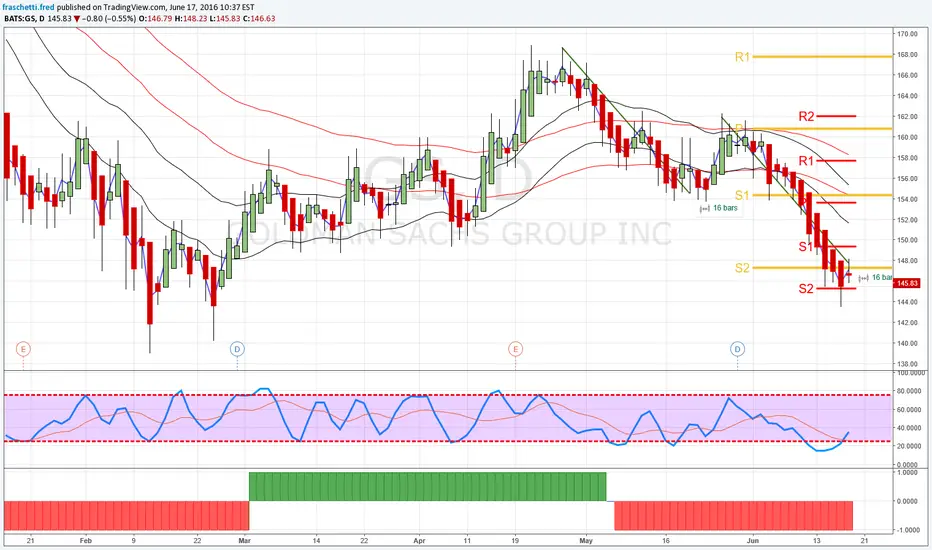
Task: Click the −0.80 (−0.55%) change value
Action: (109, 18)
